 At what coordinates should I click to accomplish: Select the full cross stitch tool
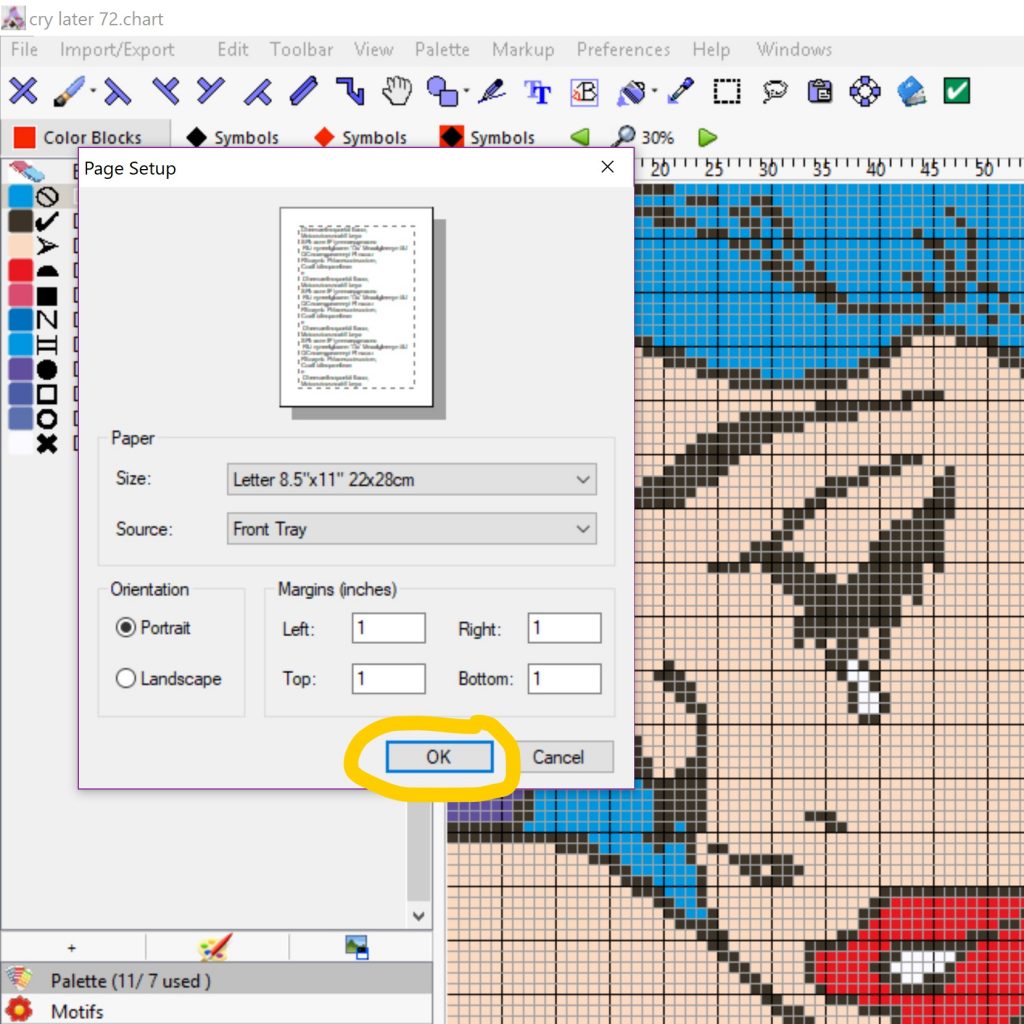[24, 91]
